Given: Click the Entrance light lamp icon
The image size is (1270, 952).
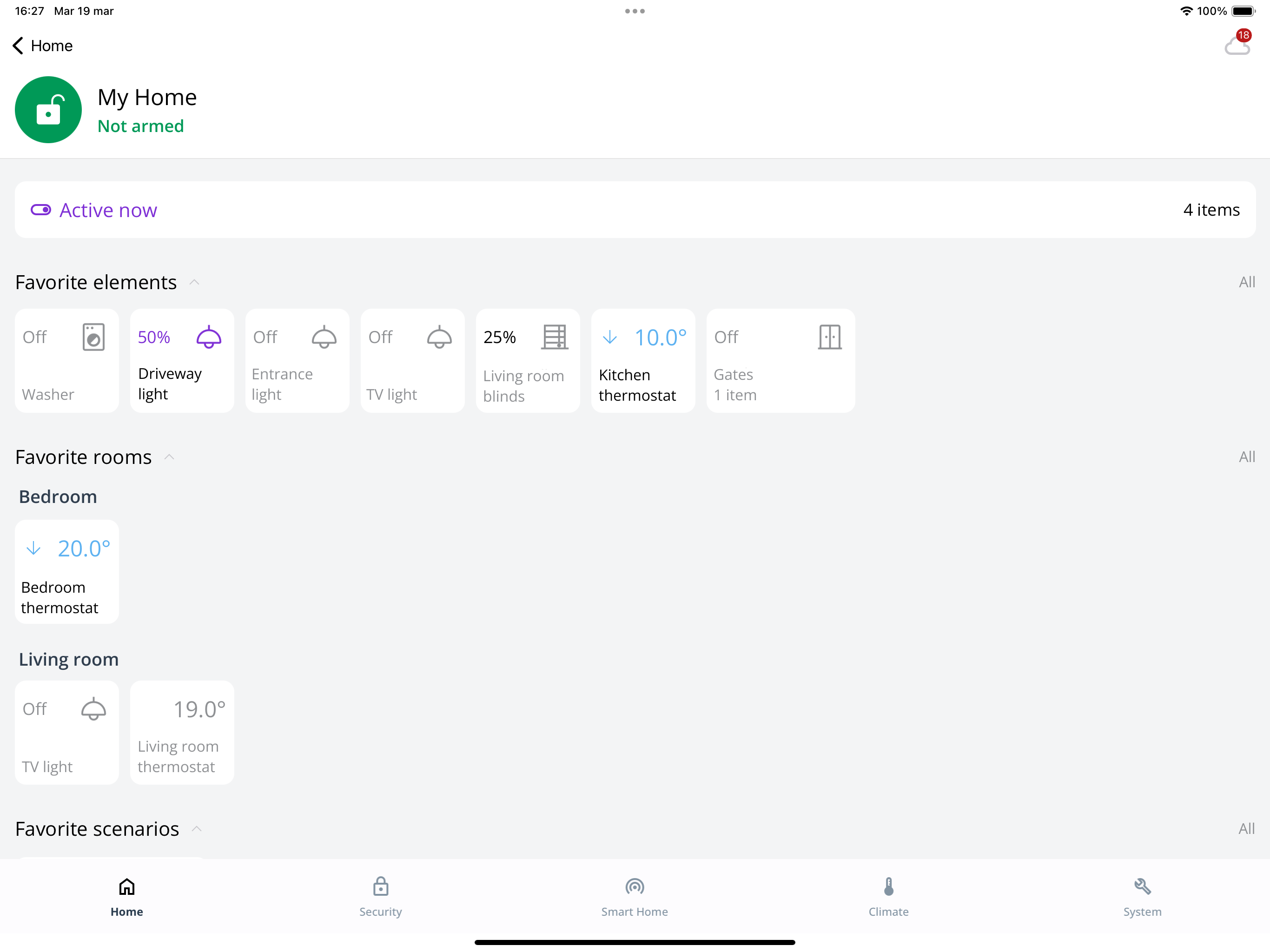Looking at the screenshot, I should tap(324, 337).
